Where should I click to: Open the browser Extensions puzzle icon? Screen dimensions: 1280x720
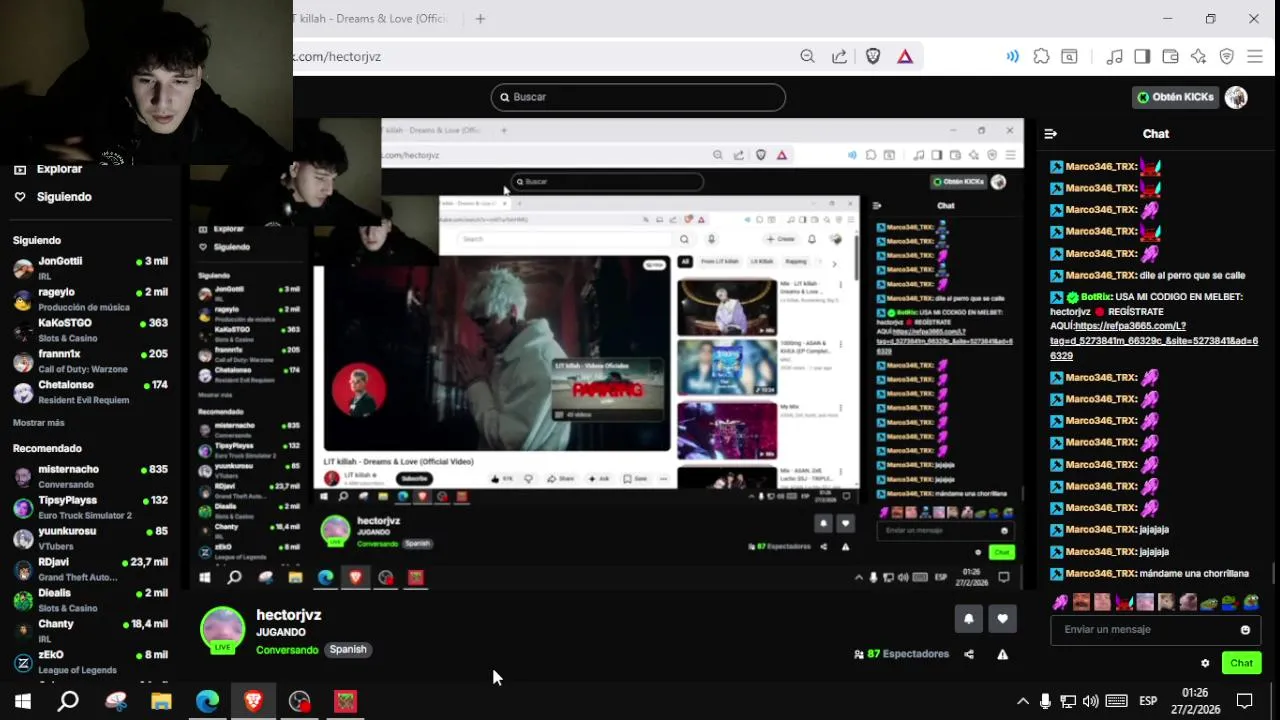[x=1041, y=57]
